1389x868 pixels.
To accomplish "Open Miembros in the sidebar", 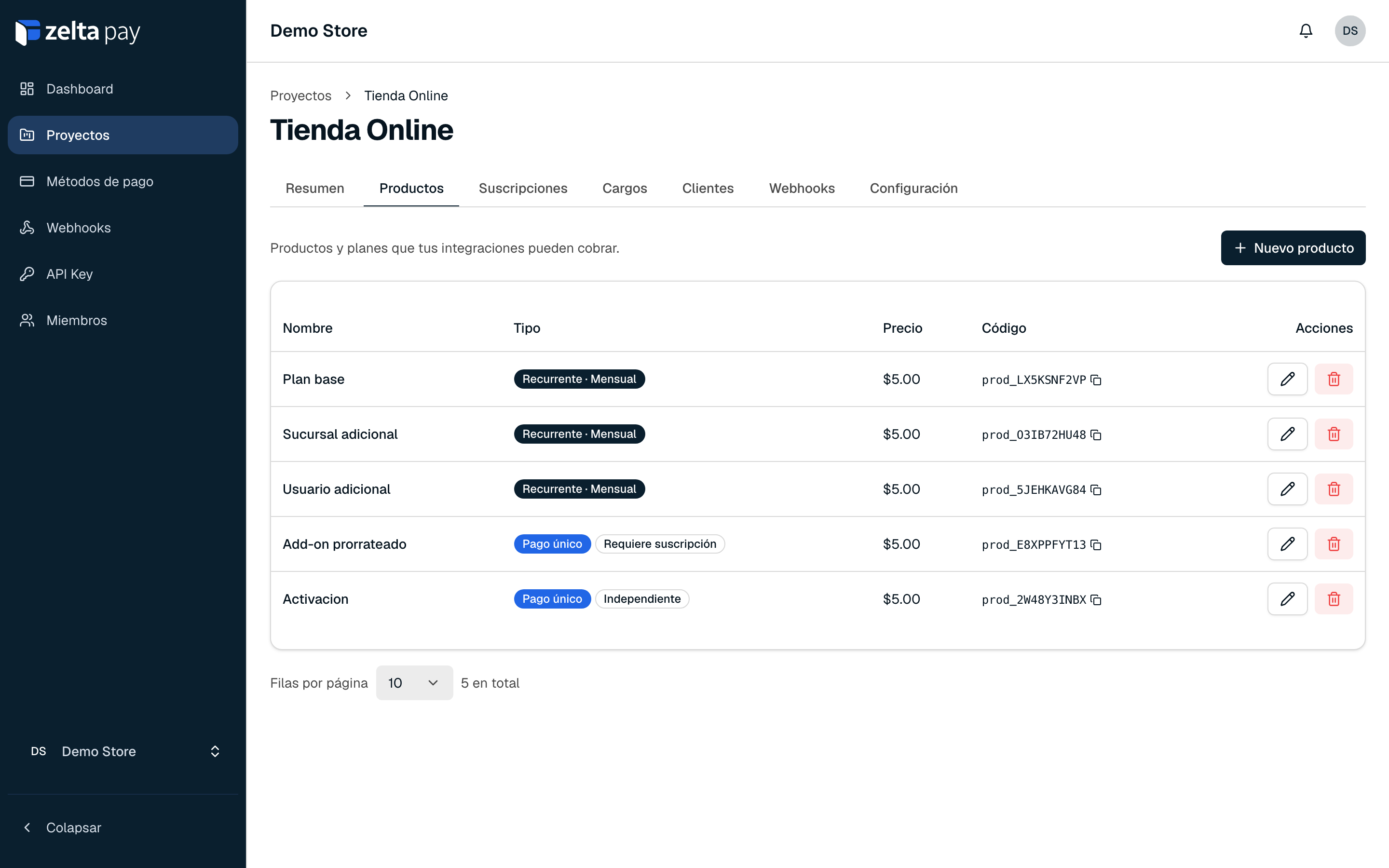I will (123, 320).
